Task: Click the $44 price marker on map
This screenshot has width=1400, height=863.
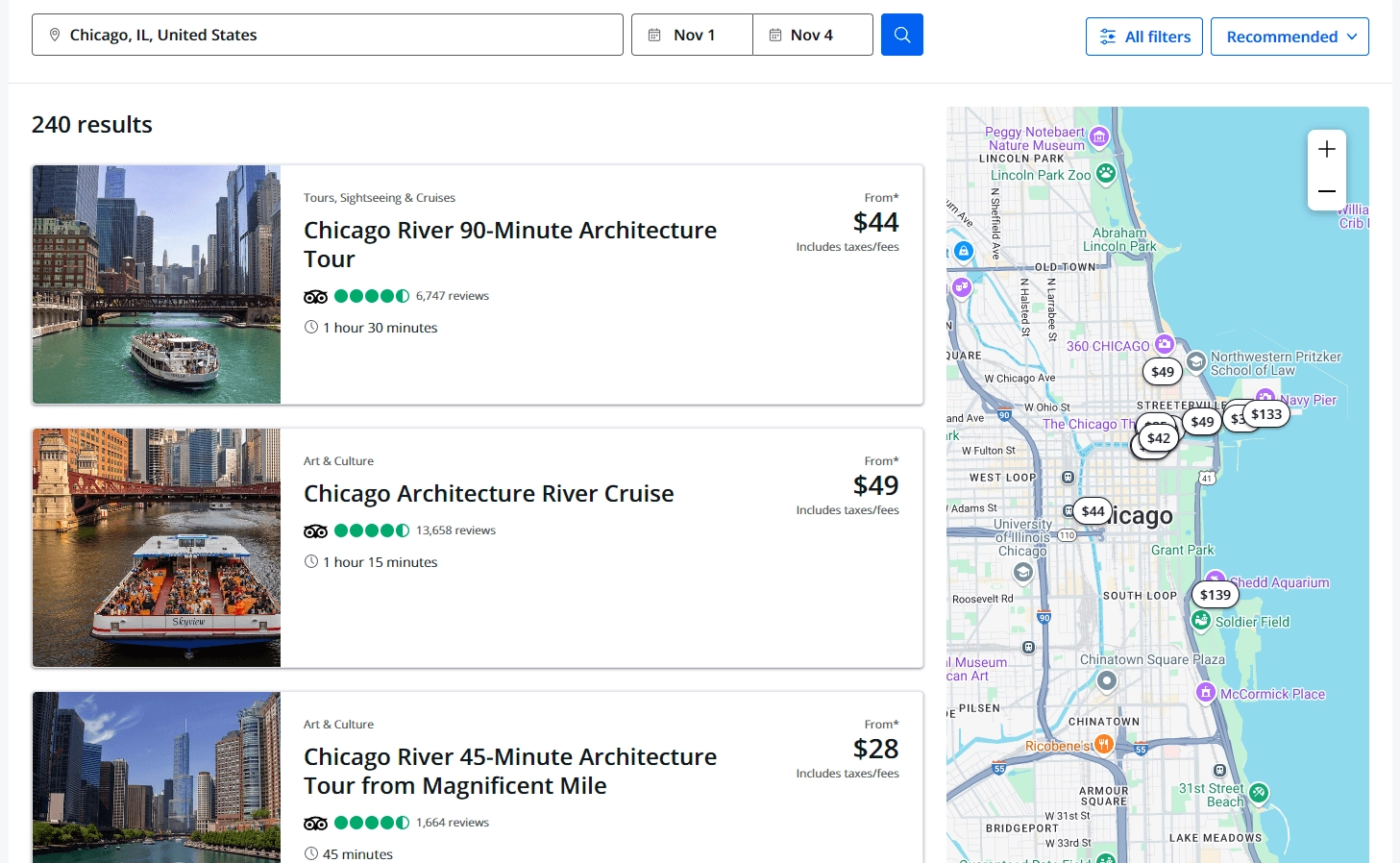Action: pos(1093,511)
